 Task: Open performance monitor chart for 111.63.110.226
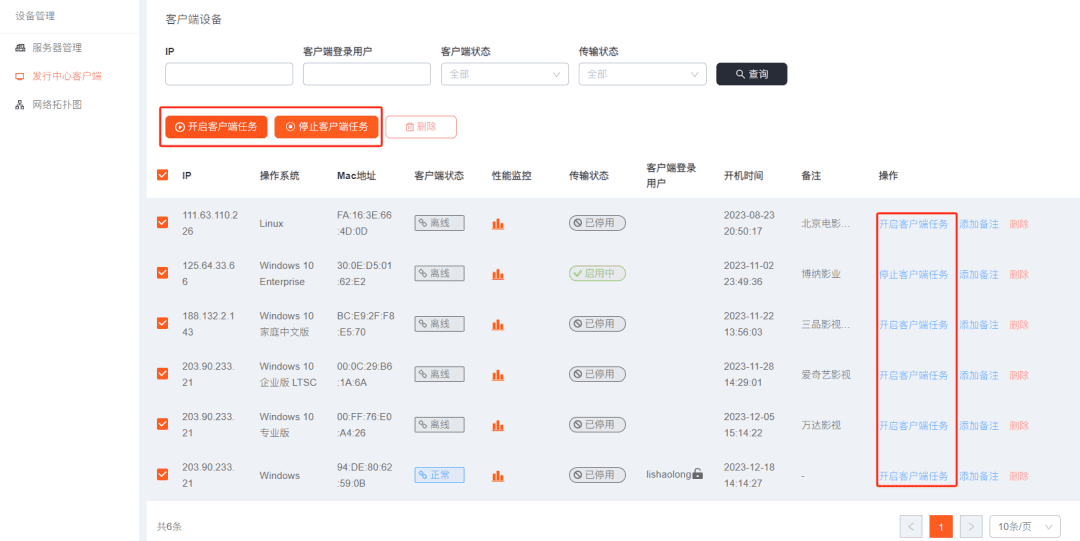click(498, 224)
